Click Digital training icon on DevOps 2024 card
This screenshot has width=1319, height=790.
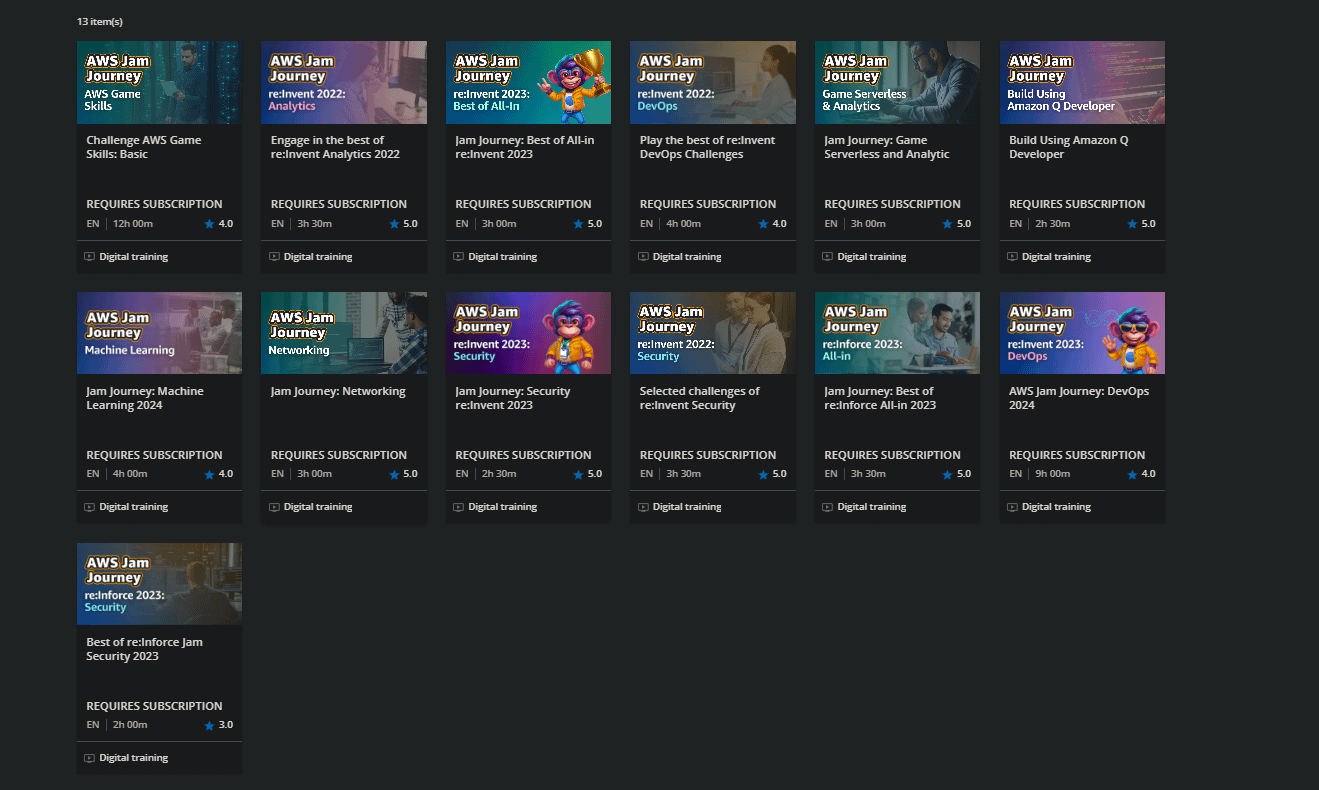(1012, 507)
